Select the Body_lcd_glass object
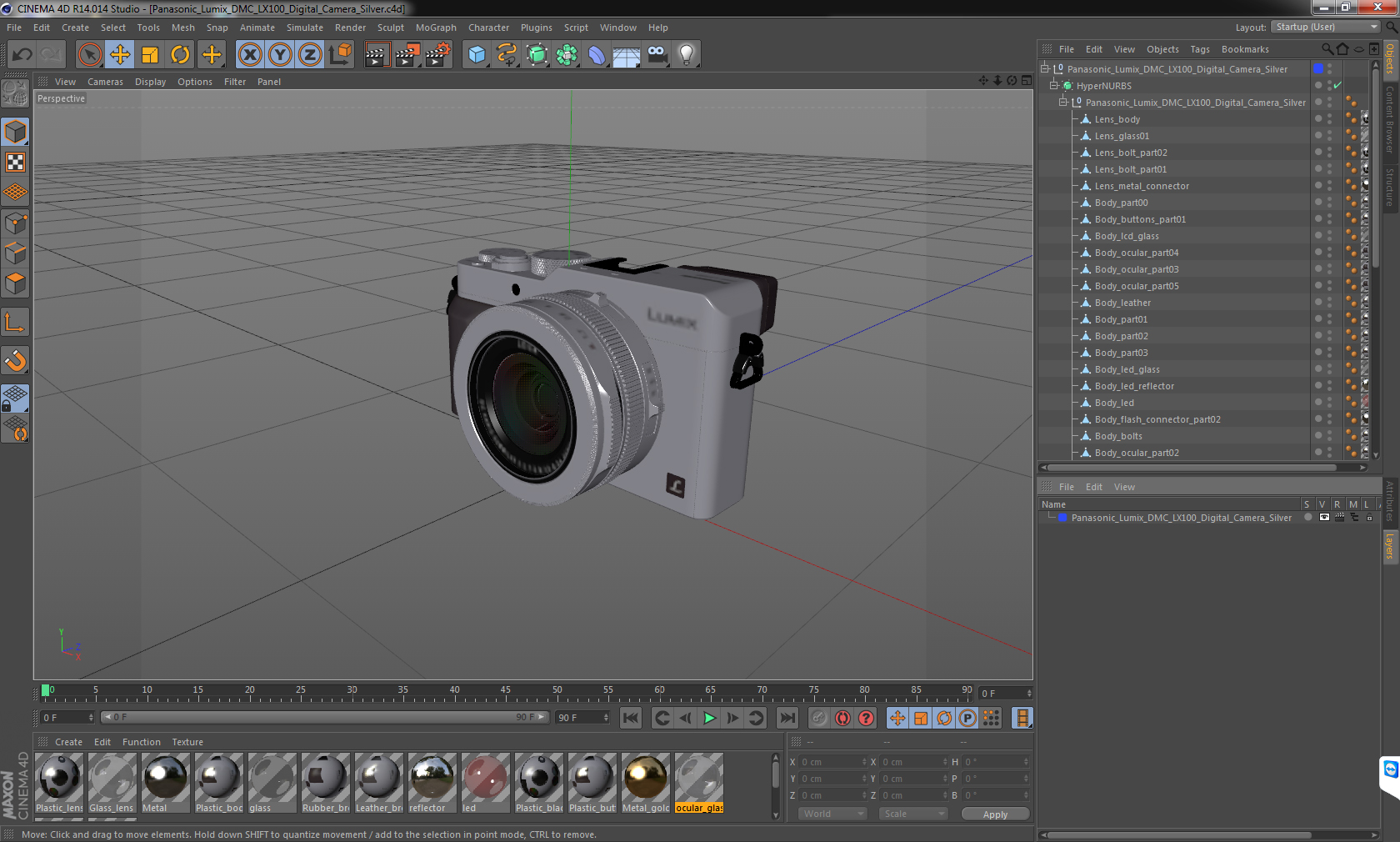This screenshot has width=1400, height=842. click(x=1127, y=236)
